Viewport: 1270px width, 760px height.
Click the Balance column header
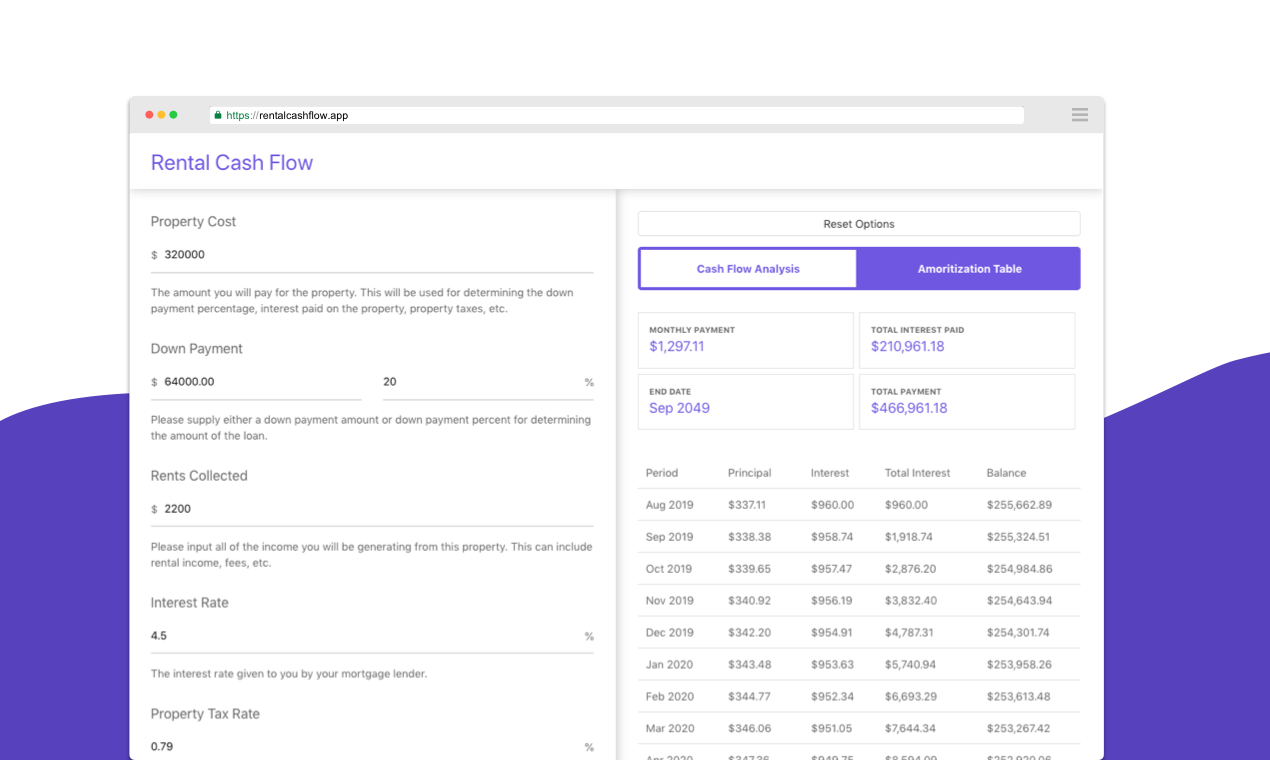click(1006, 473)
